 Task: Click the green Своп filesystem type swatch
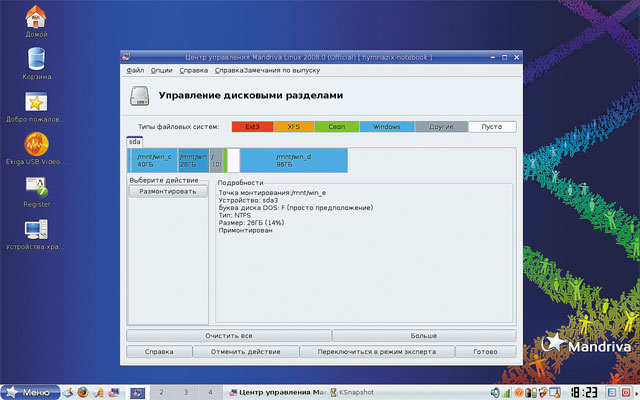[x=337, y=127]
